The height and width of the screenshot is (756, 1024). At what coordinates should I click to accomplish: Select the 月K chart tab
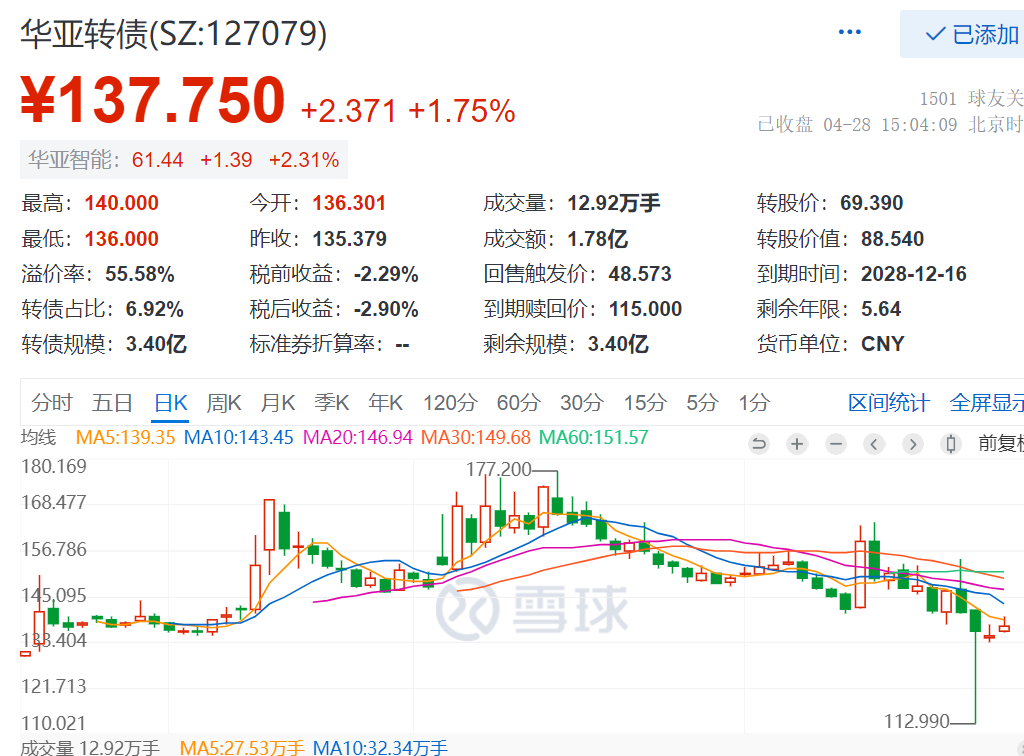click(x=278, y=403)
